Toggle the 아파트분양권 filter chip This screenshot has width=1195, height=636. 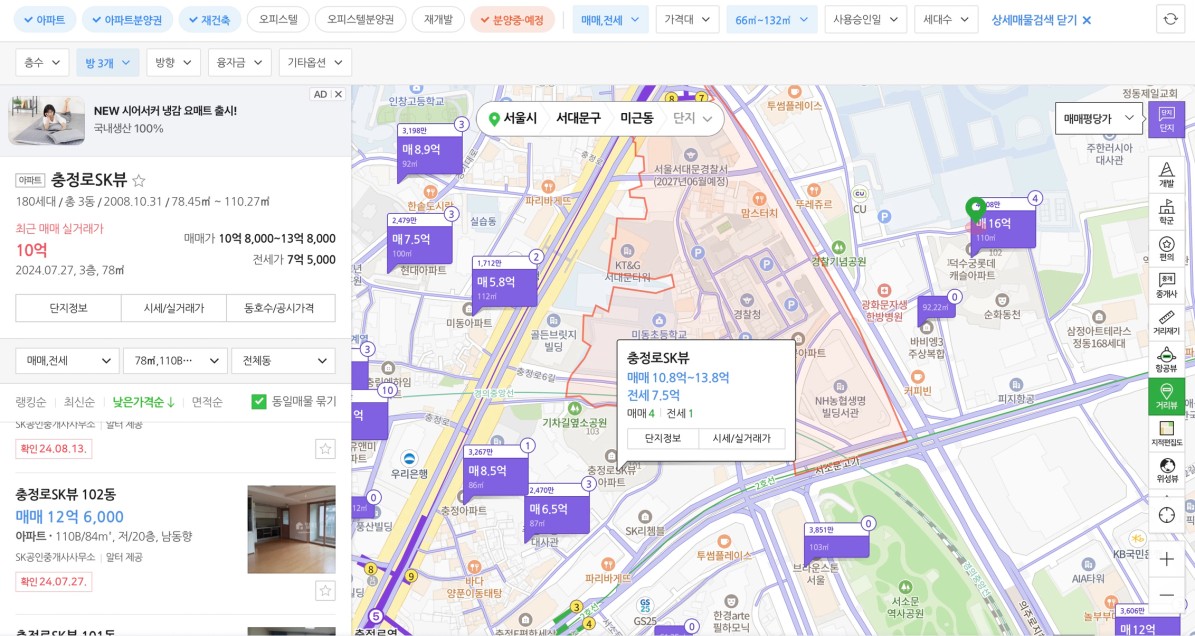tap(127, 20)
